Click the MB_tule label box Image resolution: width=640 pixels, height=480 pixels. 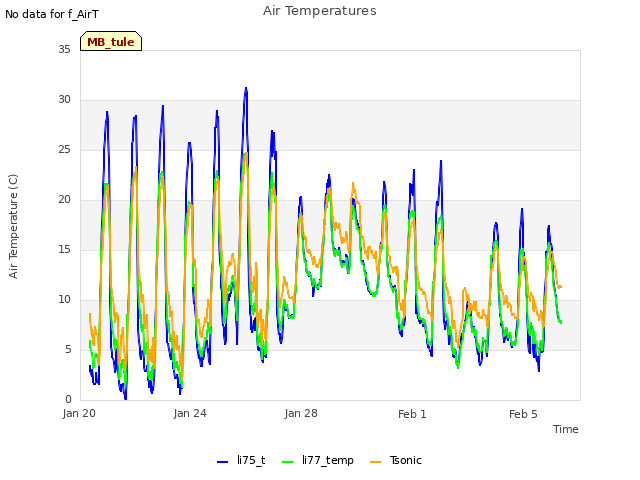[111, 41]
